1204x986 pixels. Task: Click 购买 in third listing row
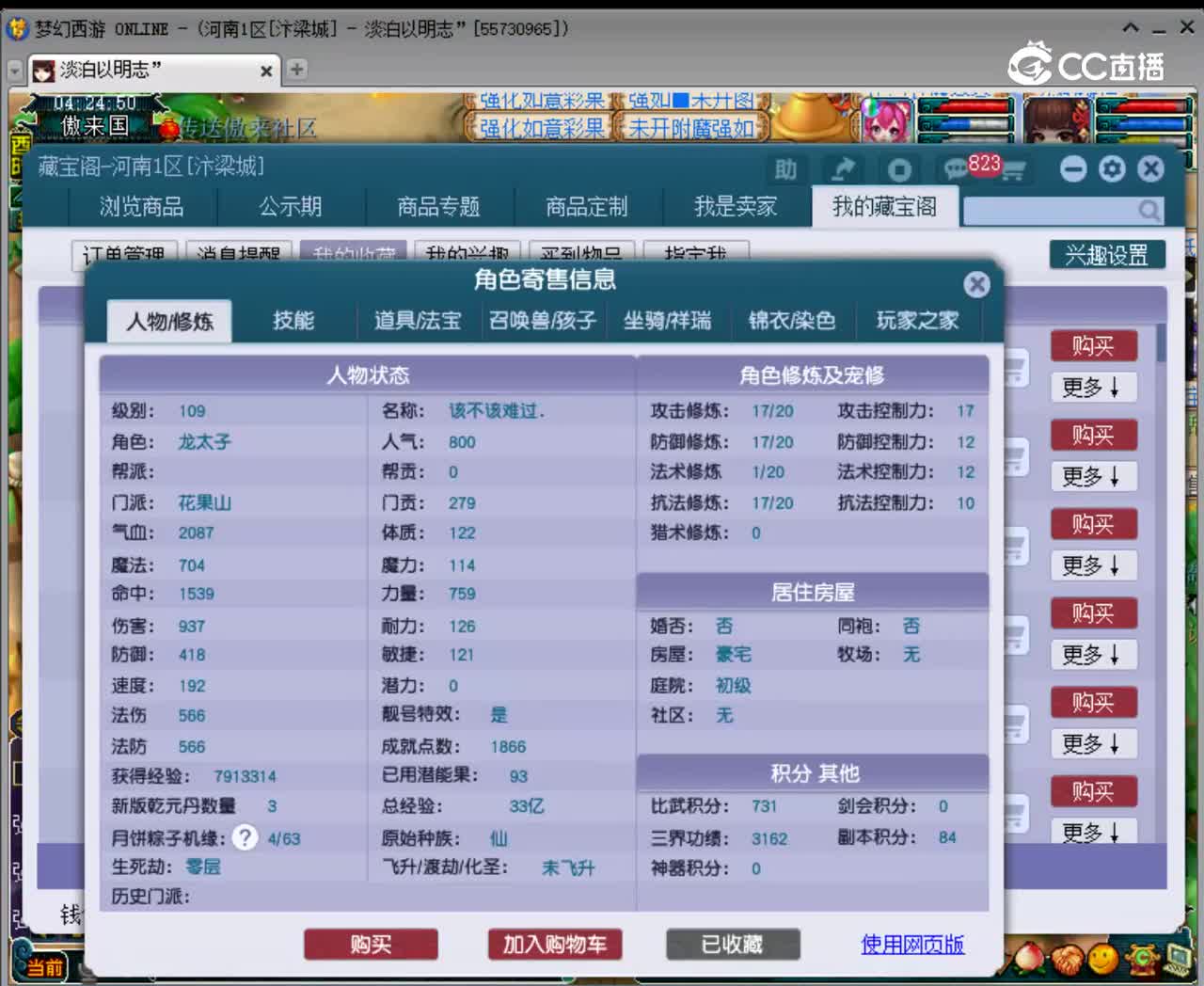pos(1093,524)
